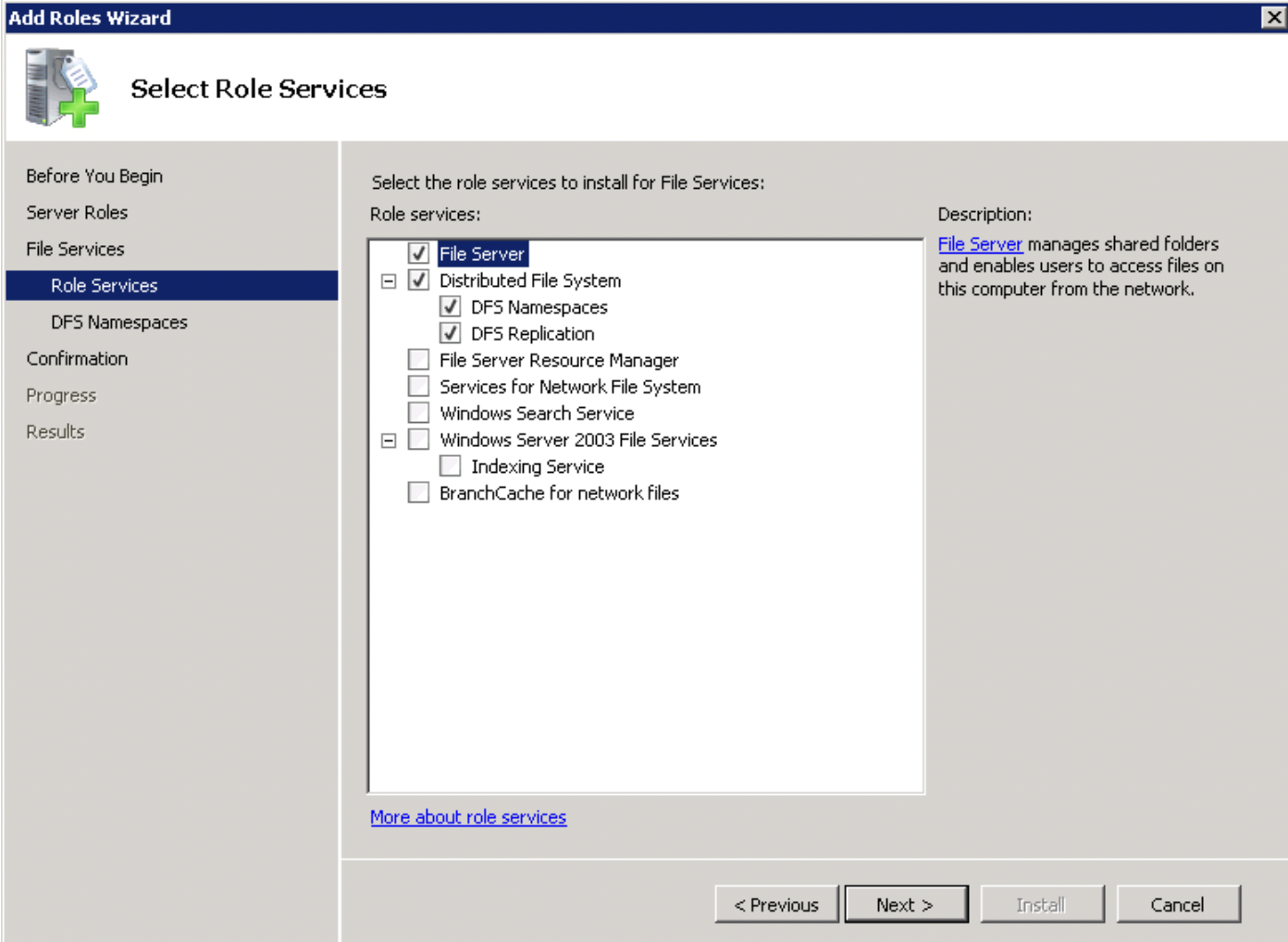Open the More about role services link
The image size is (1288, 942).
pyautogui.click(x=468, y=817)
